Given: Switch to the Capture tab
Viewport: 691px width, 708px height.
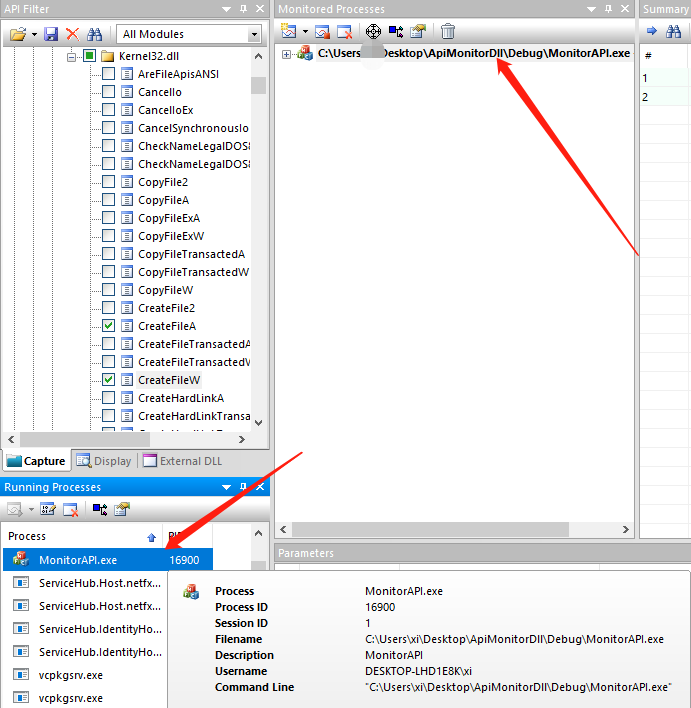Looking at the screenshot, I should click(36, 461).
